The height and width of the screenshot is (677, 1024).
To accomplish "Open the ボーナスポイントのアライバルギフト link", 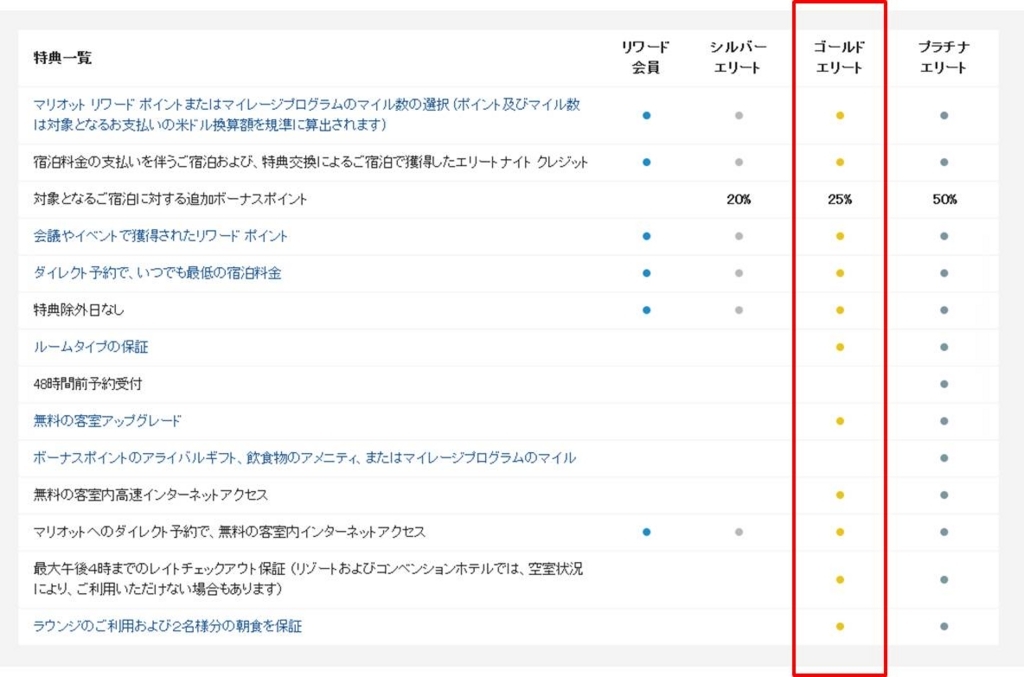I will click(x=304, y=458).
